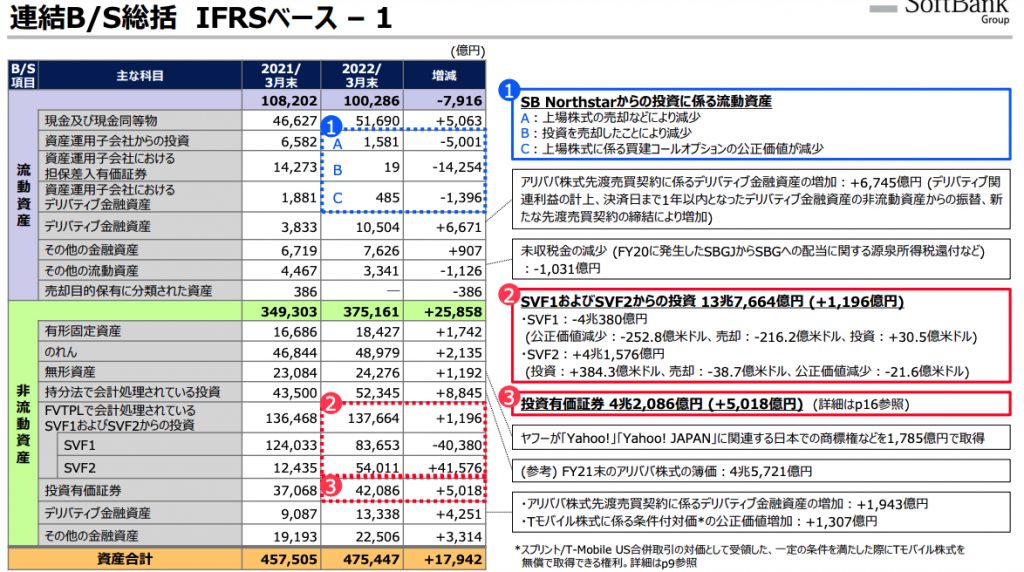Click the SVF1 value 83,653
Viewport: 1024px width, 572px height.
377,446
